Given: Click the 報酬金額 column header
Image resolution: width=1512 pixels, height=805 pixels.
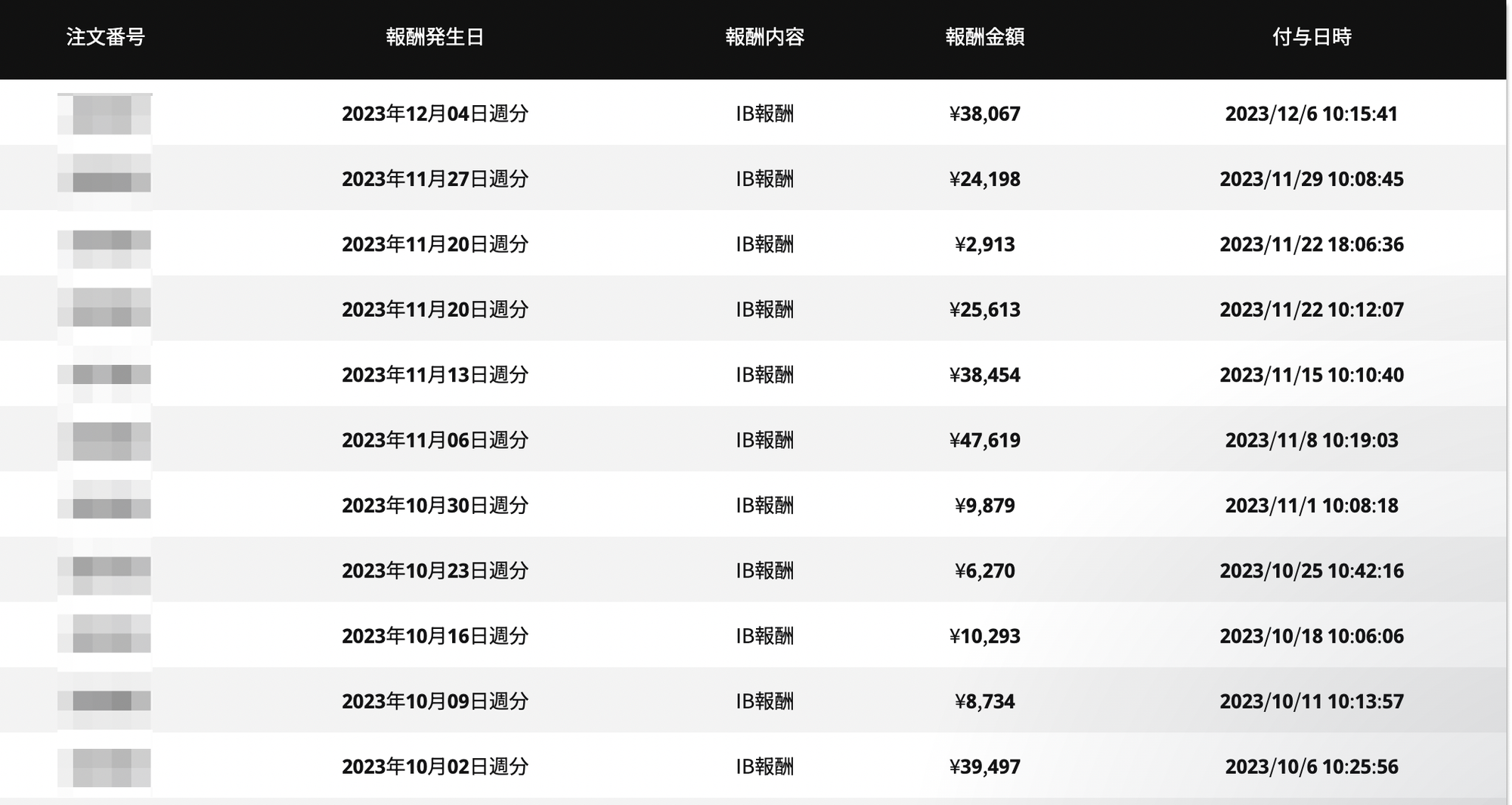Looking at the screenshot, I should click(984, 37).
